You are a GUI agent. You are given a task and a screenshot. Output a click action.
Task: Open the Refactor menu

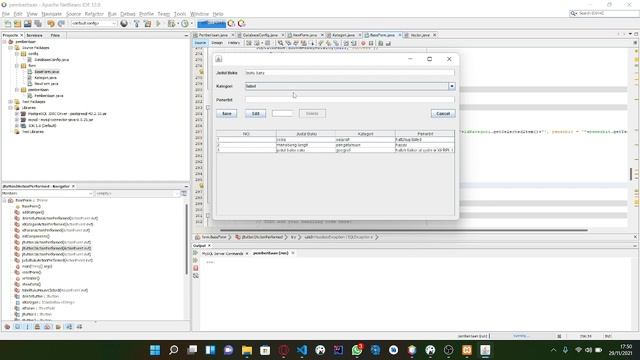coord(94,14)
